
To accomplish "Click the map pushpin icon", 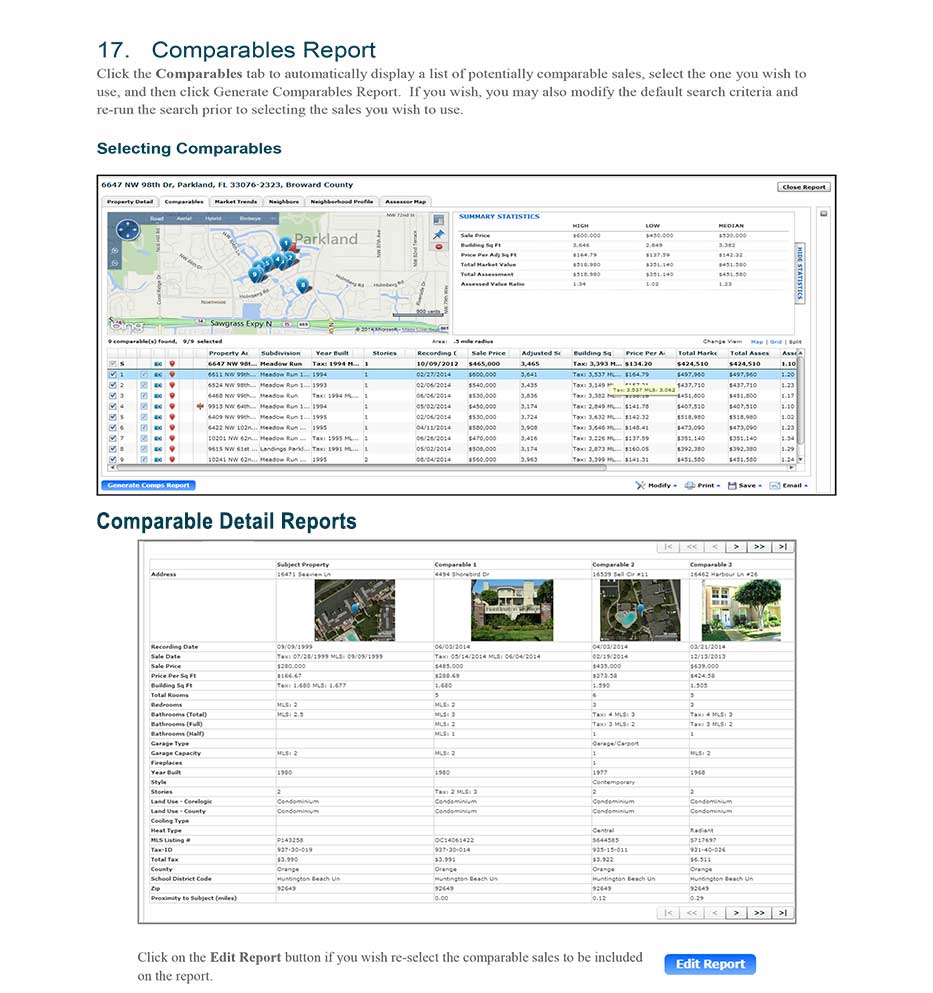I will point(438,234).
